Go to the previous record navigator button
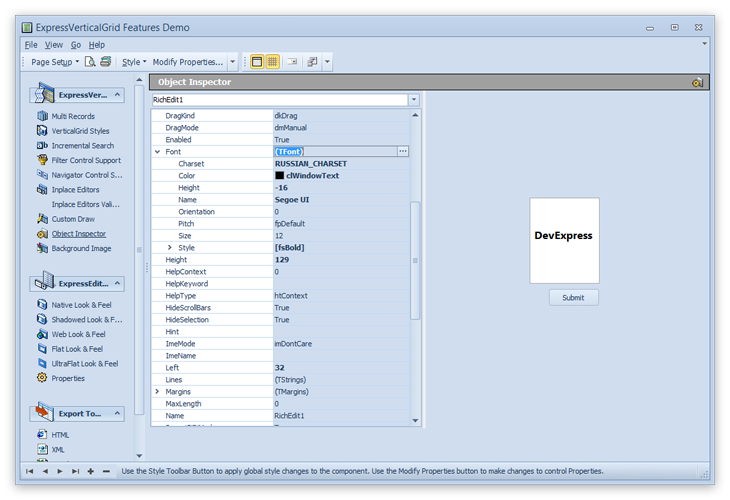The width and height of the screenshot is (730, 500). click(45, 471)
